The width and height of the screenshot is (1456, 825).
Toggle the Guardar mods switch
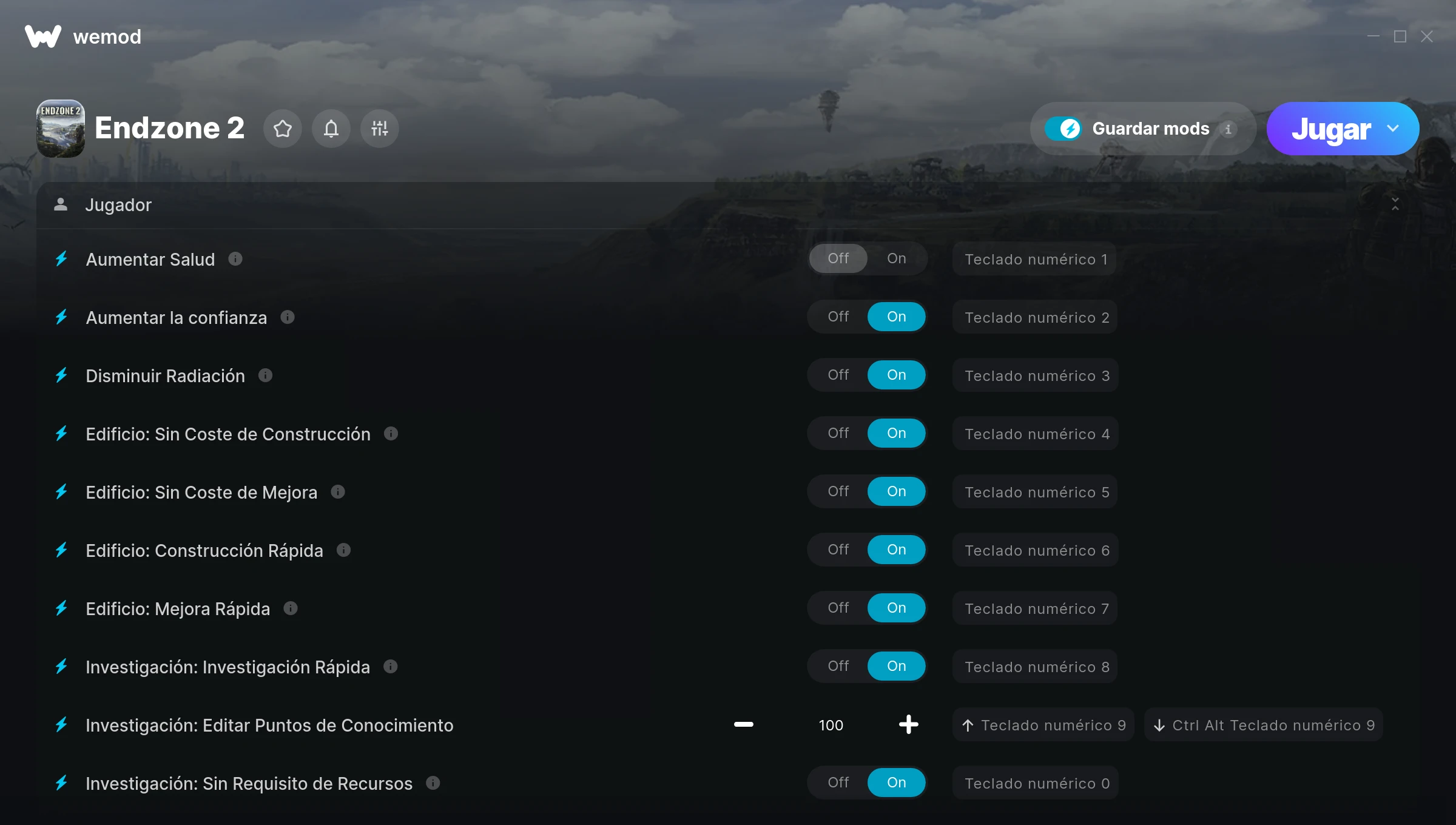pos(1063,129)
